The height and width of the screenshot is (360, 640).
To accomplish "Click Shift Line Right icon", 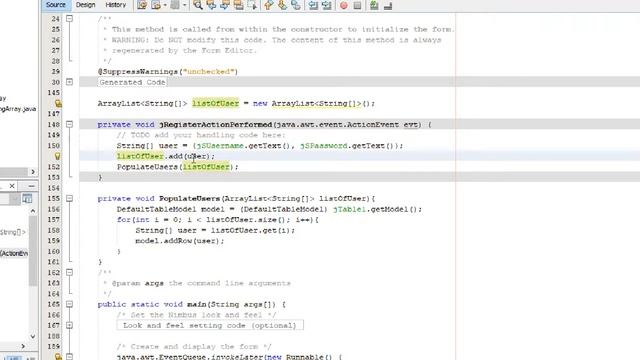I will (327, 5).
